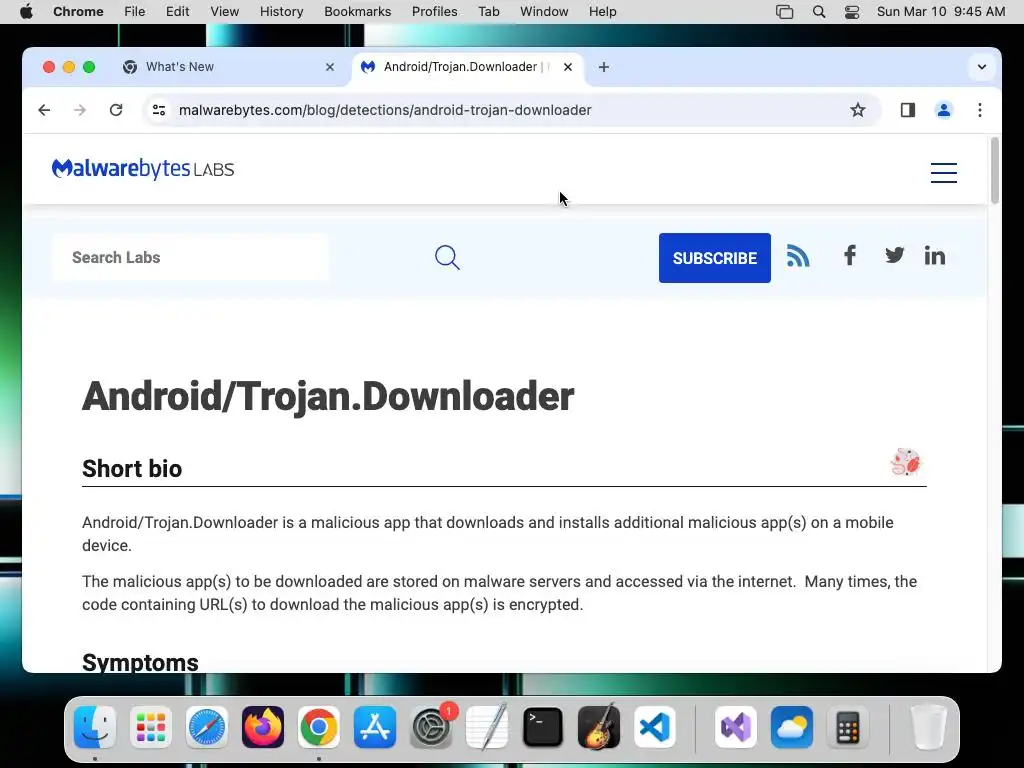Click the page vertical scrollbar
The height and width of the screenshot is (768, 1024).
tap(995, 170)
